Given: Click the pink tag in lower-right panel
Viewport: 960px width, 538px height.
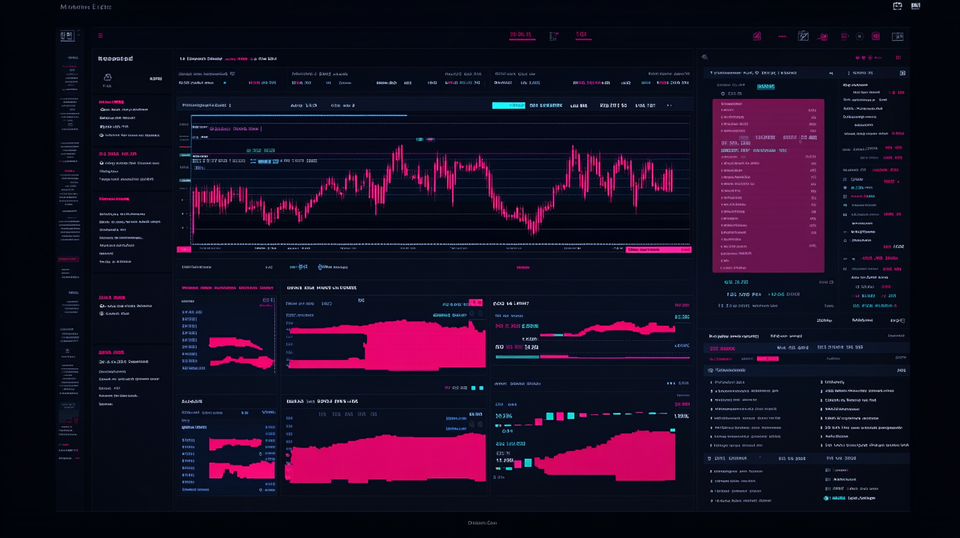Looking at the screenshot, I should [767, 358].
